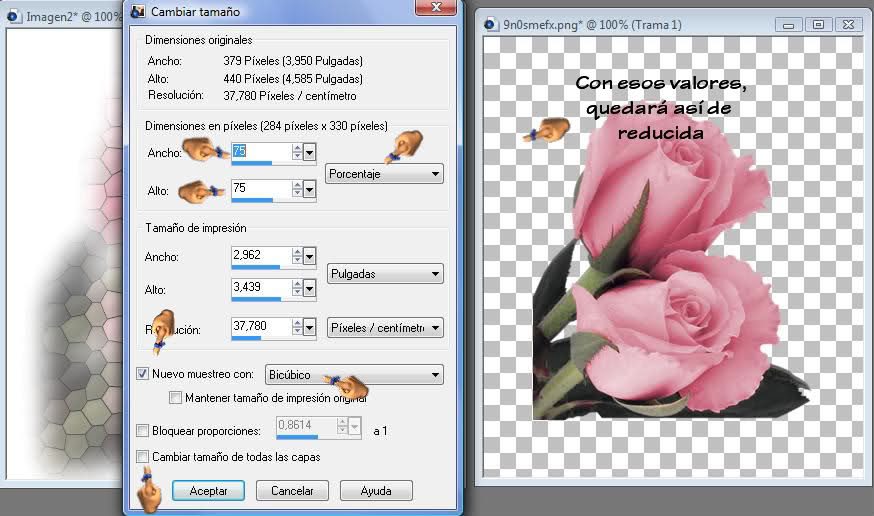Open slider popup beside print Ancho field
This screenshot has width=874, height=516.
[309, 256]
